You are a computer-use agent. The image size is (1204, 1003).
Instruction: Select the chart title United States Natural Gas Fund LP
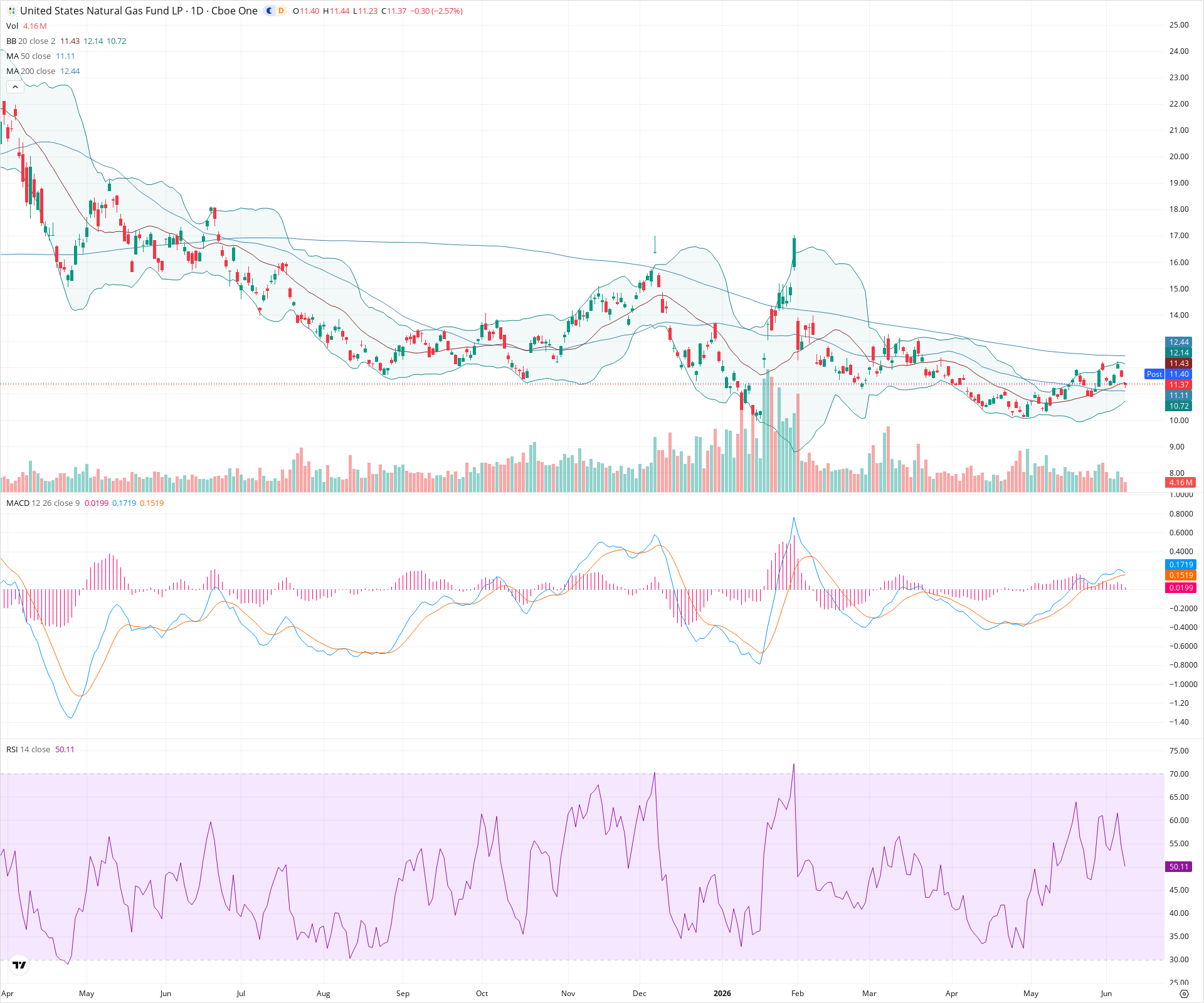[101, 11]
